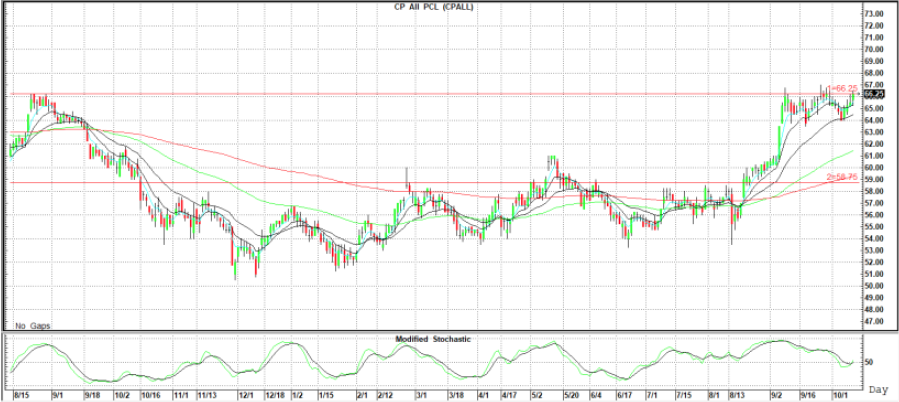Click the 54.00 price axis label

coord(874,239)
